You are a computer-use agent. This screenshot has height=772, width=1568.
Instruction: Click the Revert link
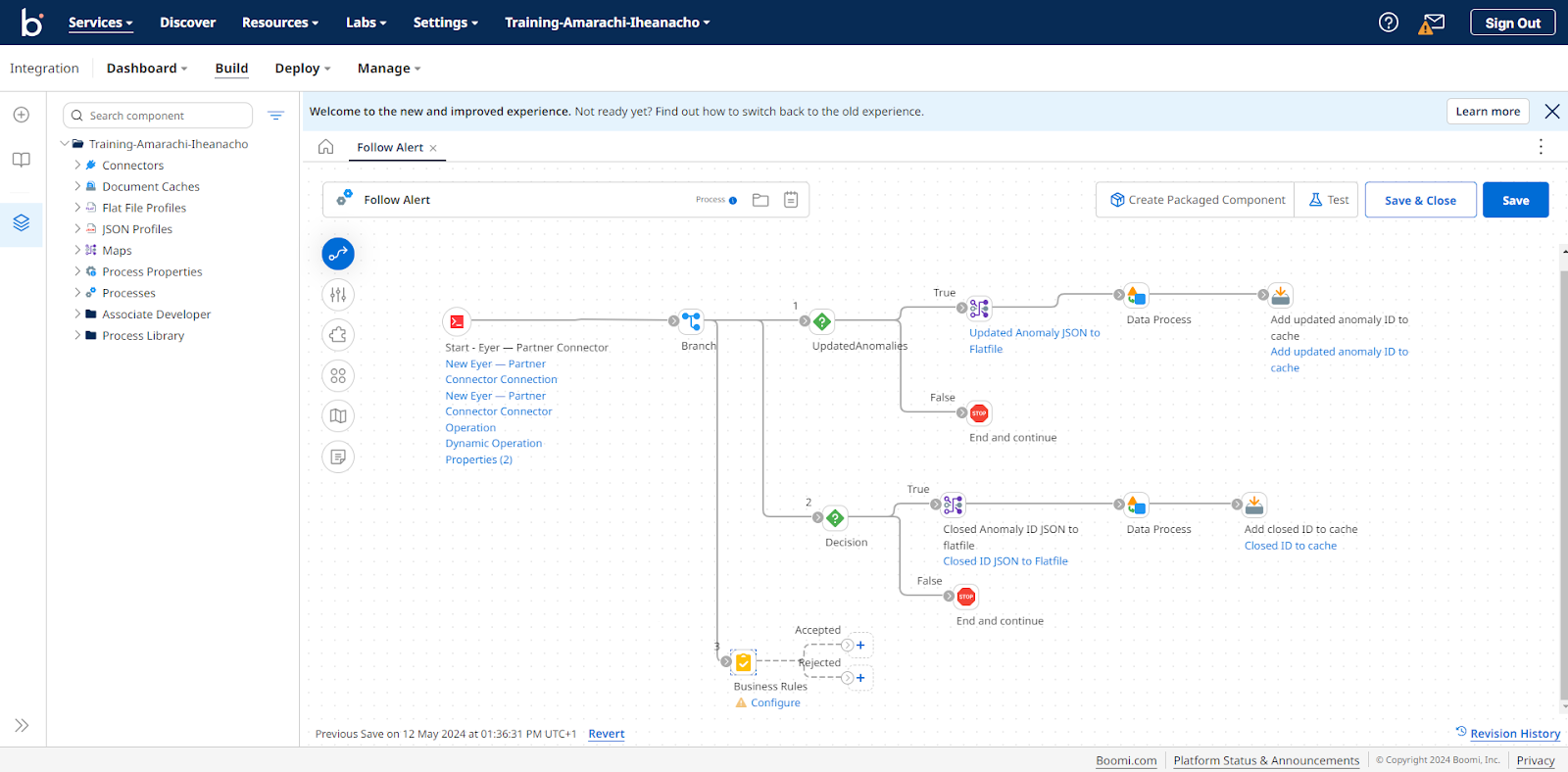tap(607, 734)
